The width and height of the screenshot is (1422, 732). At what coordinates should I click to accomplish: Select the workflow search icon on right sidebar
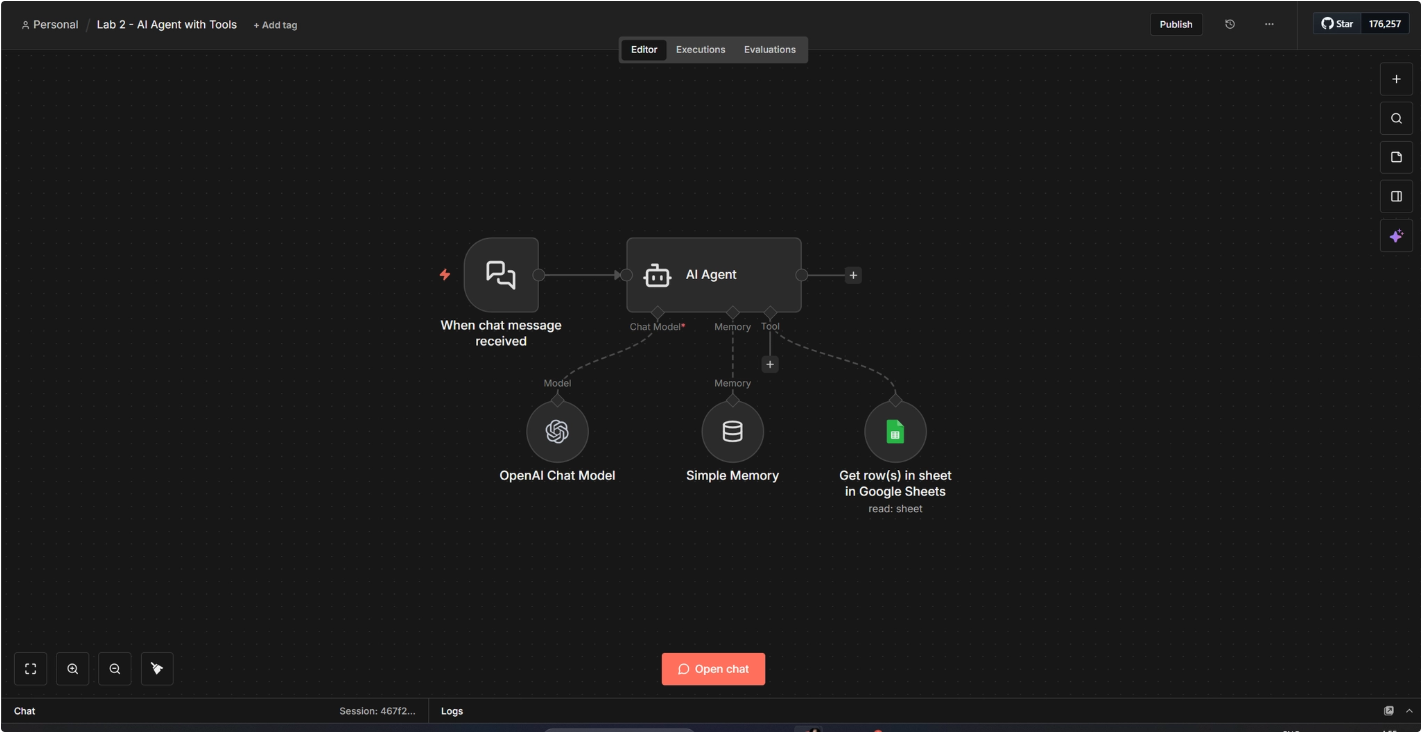tap(1396, 117)
